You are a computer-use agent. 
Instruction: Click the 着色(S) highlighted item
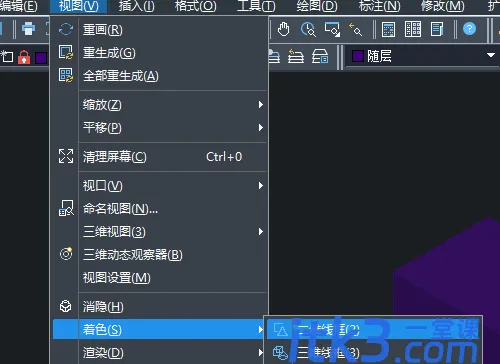pyautogui.click(x=159, y=329)
